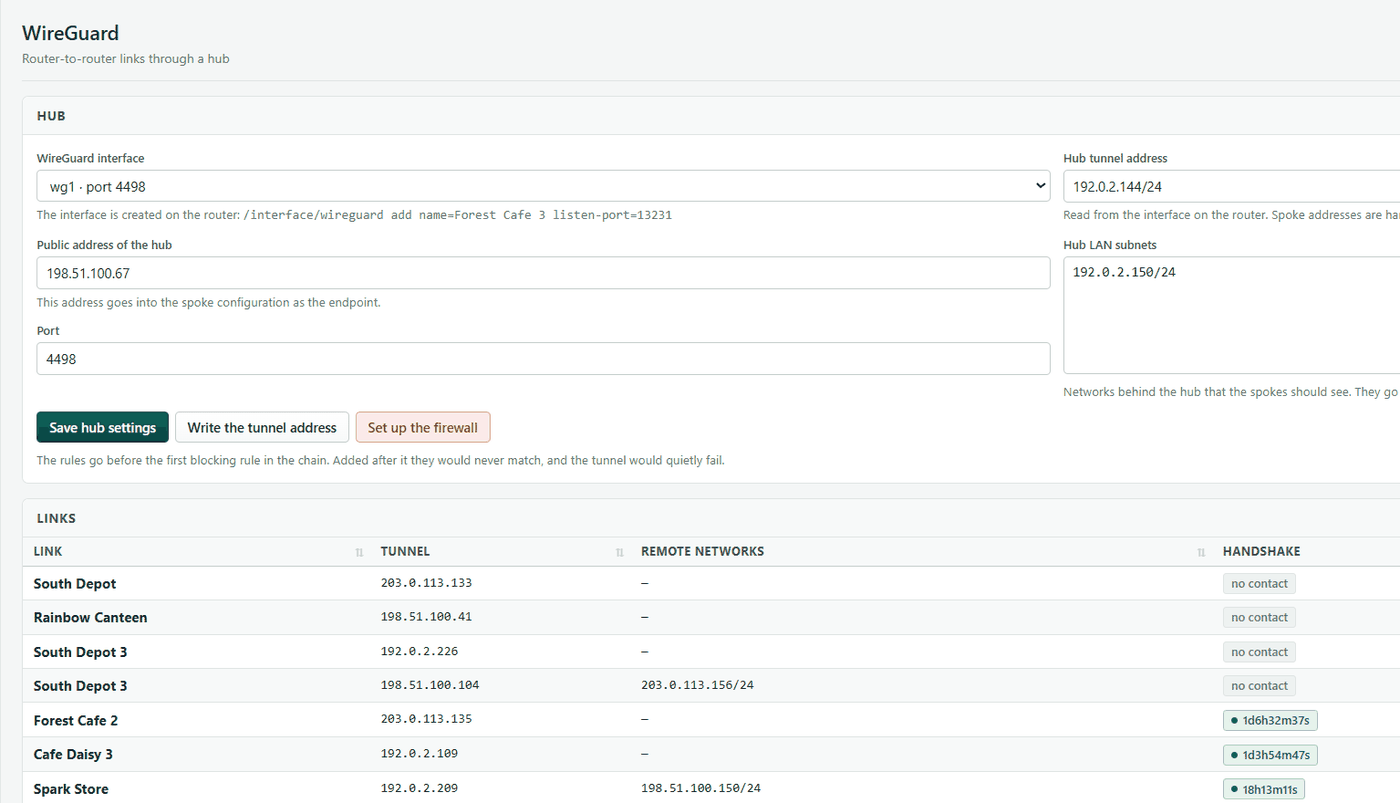Viewport: 1400px width, 803px height.
Task: Click the HANDSHAKE column header
Action: tap(1261, 551)
